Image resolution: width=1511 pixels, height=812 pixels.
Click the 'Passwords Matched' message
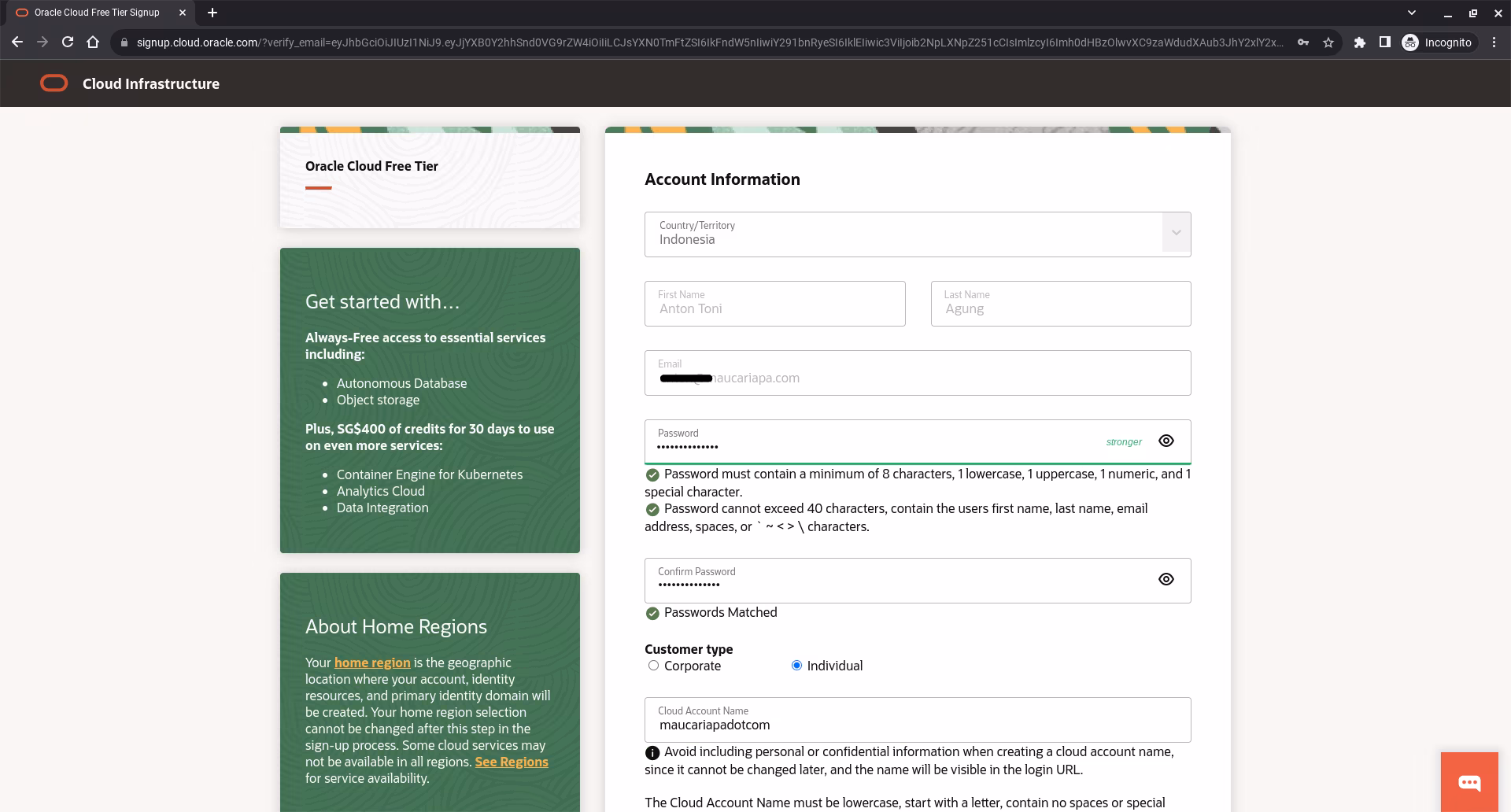(720, 613)
